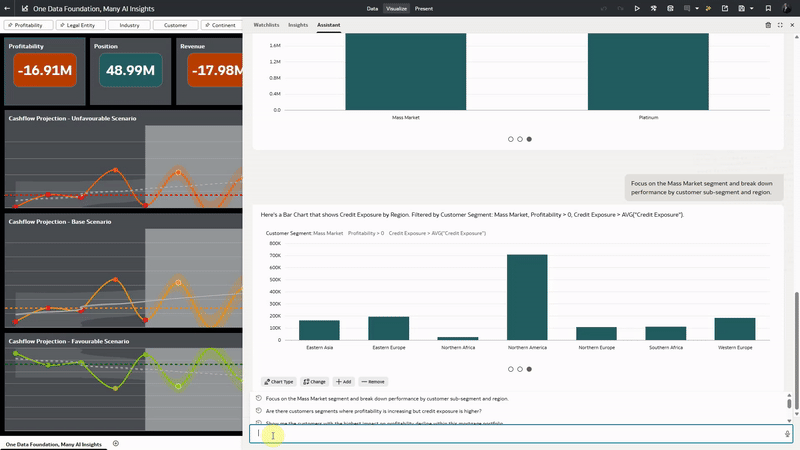Click the Preview play icon
Screen dimensions: 800x450
coord(637,9)
